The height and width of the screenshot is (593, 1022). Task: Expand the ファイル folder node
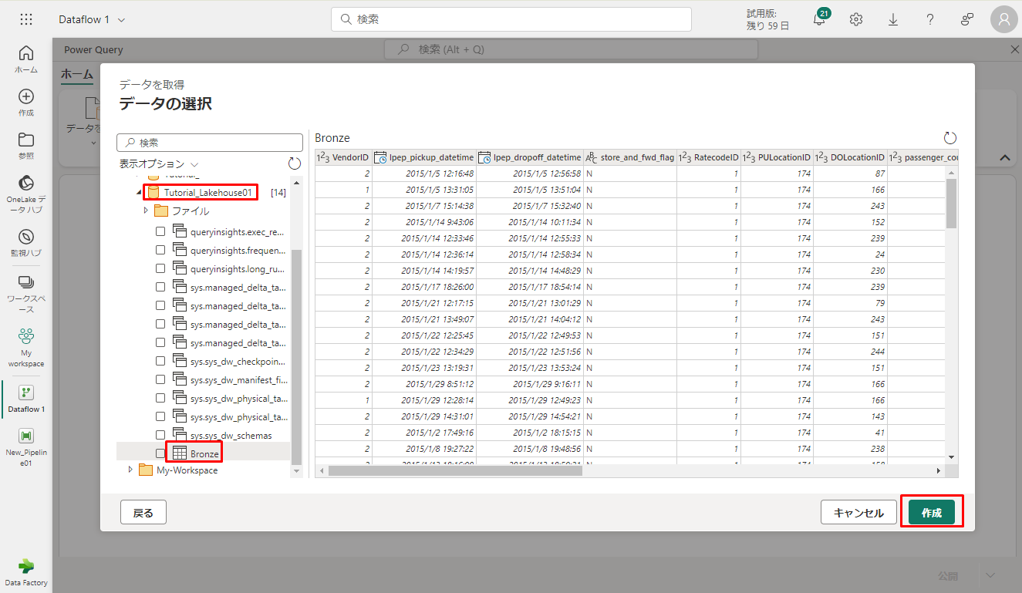[x=145, y=211]
